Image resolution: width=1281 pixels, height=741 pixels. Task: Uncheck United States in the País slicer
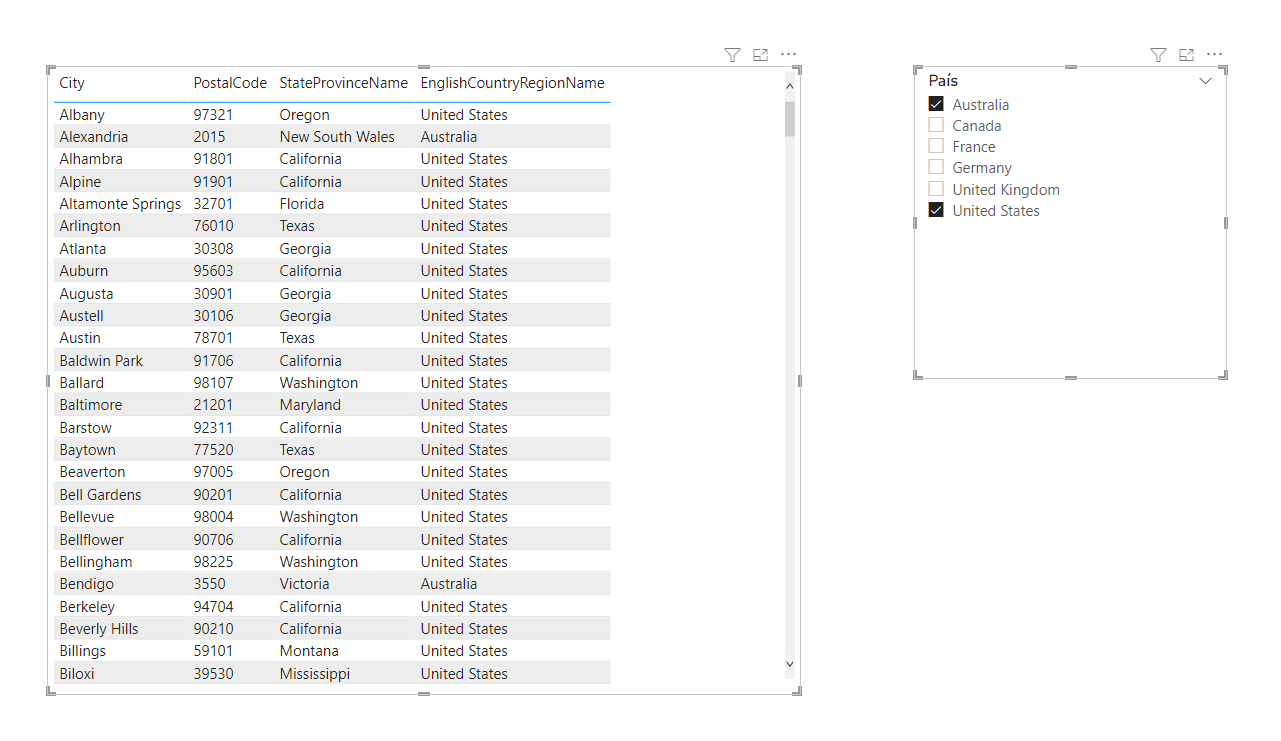click(x=935, y=210)
